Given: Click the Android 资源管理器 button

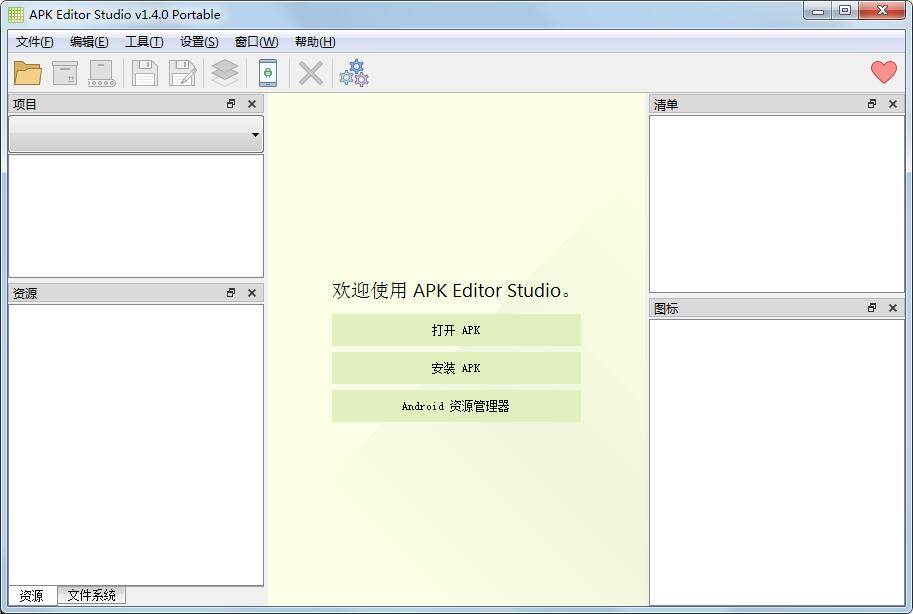Looking at the screenshot, I should pyautogui.click(x=455, y=406).
